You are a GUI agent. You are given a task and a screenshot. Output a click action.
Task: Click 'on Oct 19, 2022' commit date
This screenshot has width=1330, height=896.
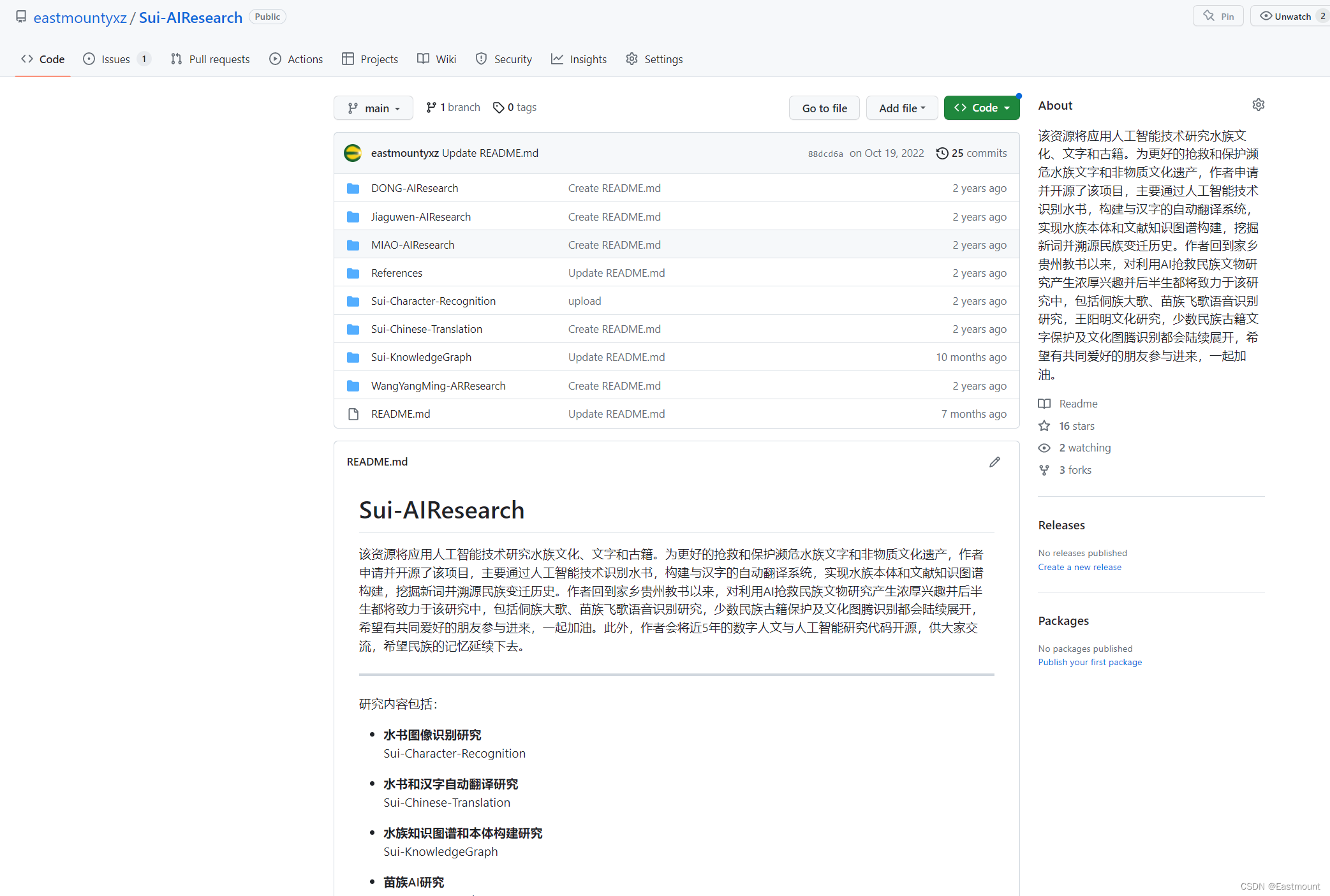(x=887, y=153)
